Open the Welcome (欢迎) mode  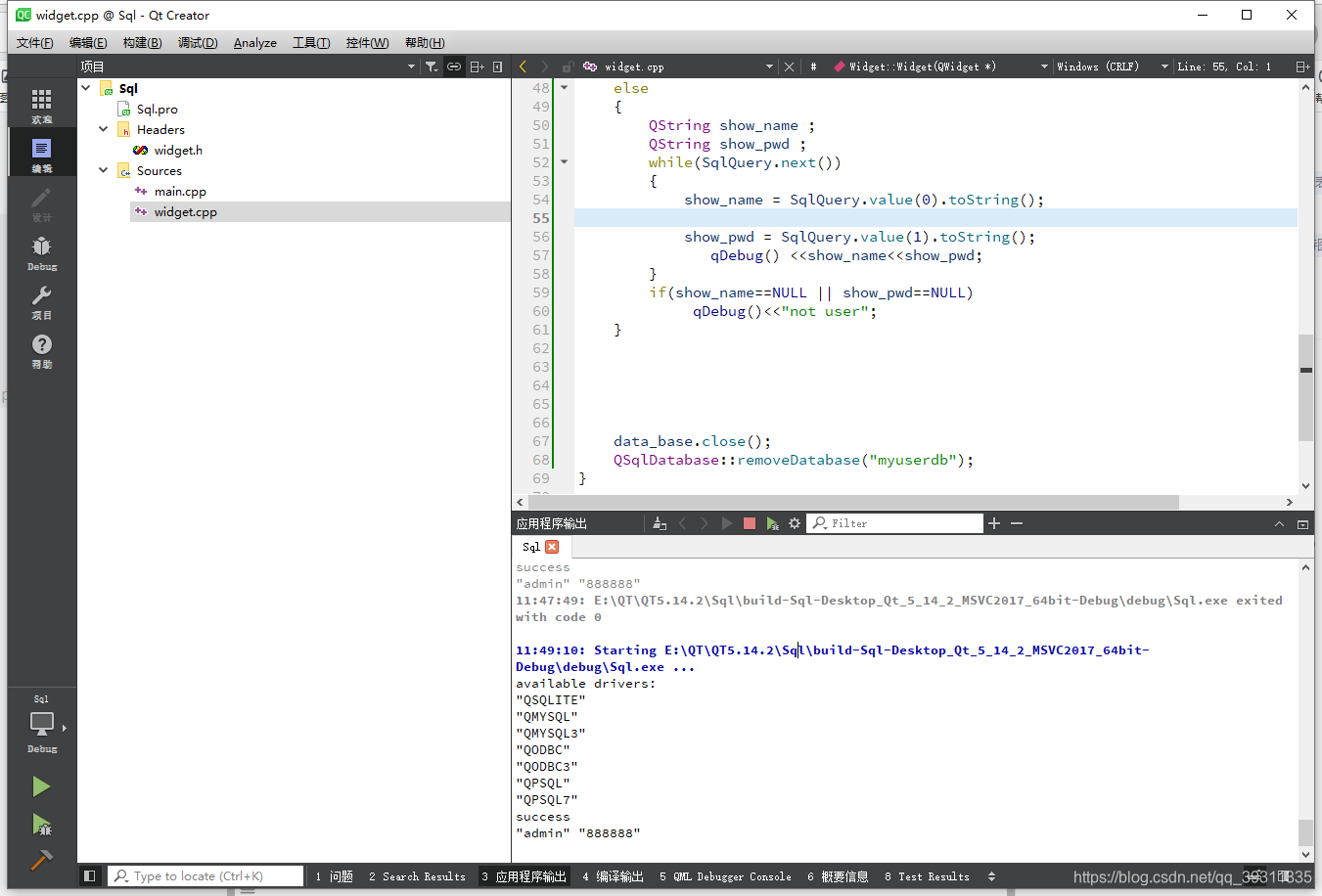pos(41,106)
